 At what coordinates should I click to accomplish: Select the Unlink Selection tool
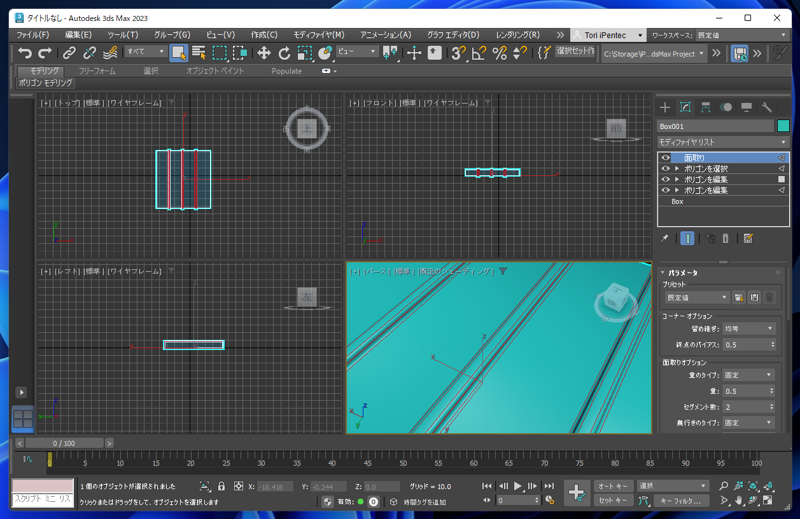tap(89, 53)
